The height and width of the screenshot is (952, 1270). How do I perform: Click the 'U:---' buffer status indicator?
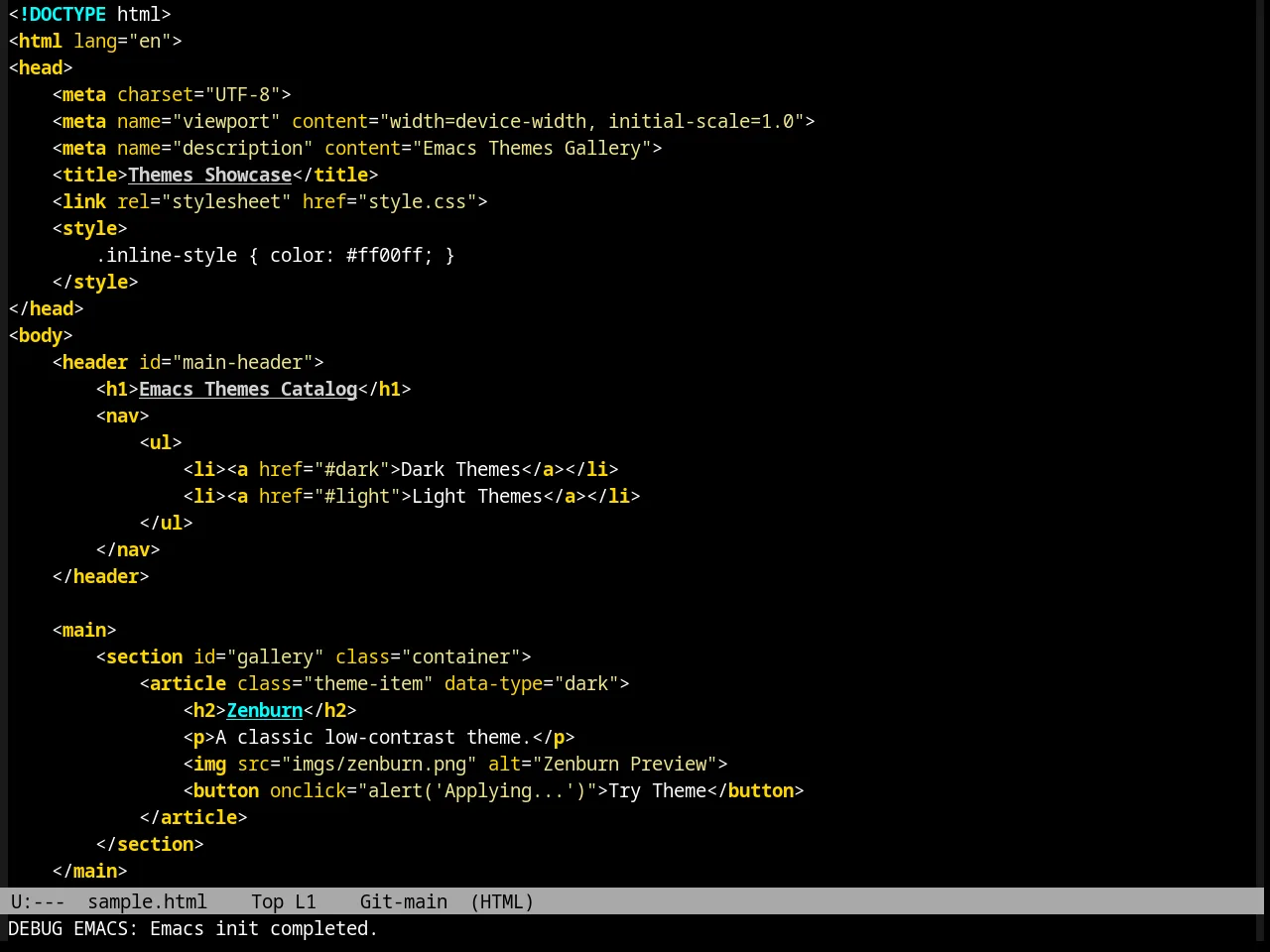point(38,901)
